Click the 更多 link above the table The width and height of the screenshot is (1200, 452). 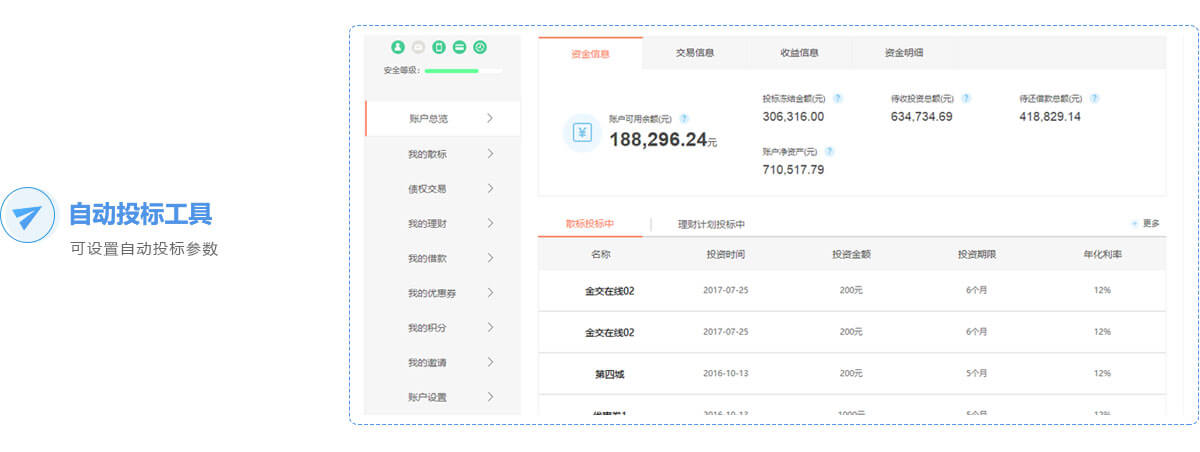pos(1146,224)
